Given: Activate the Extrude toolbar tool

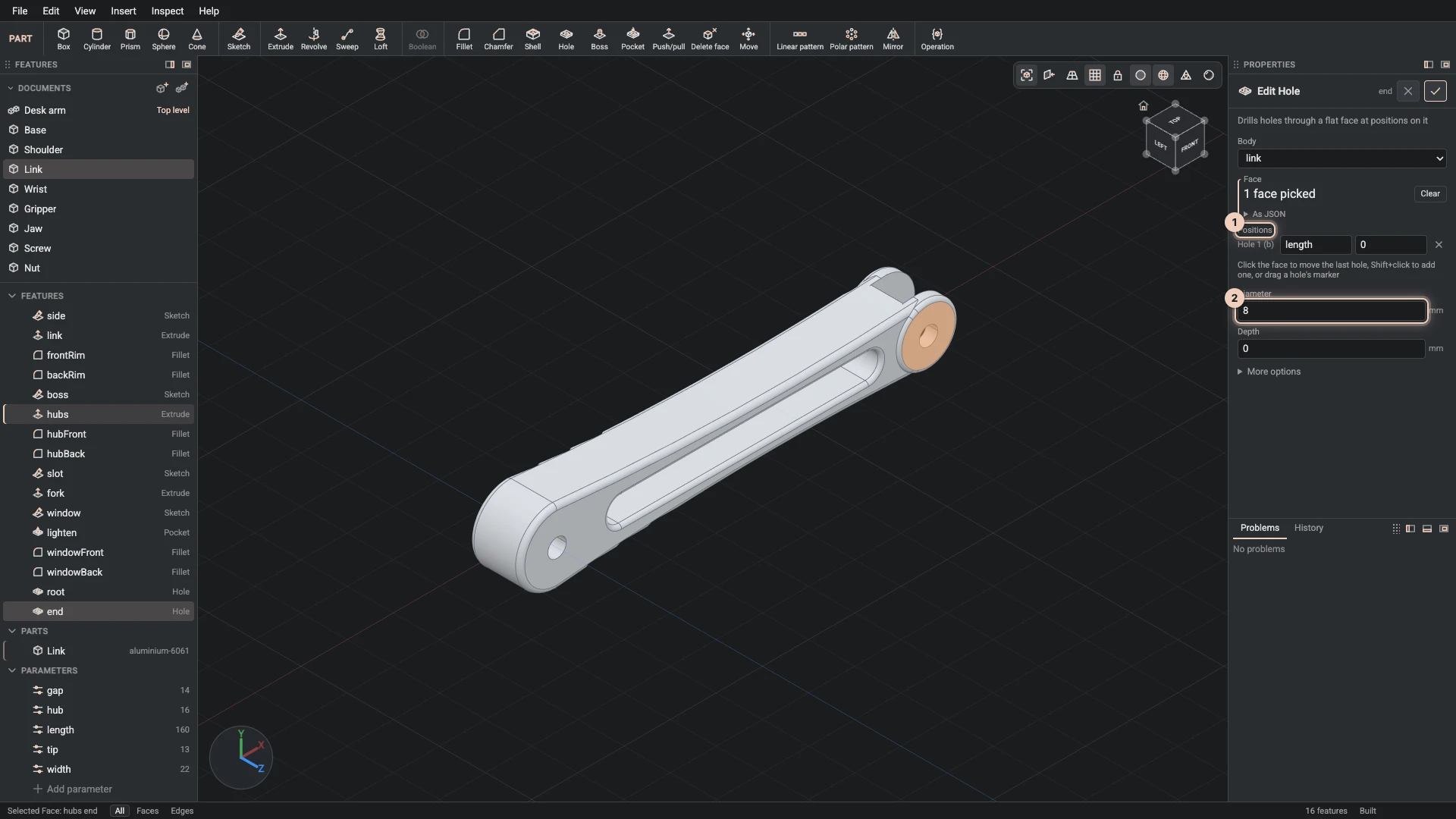Looking at the screenshot, I should coord(281,39).
